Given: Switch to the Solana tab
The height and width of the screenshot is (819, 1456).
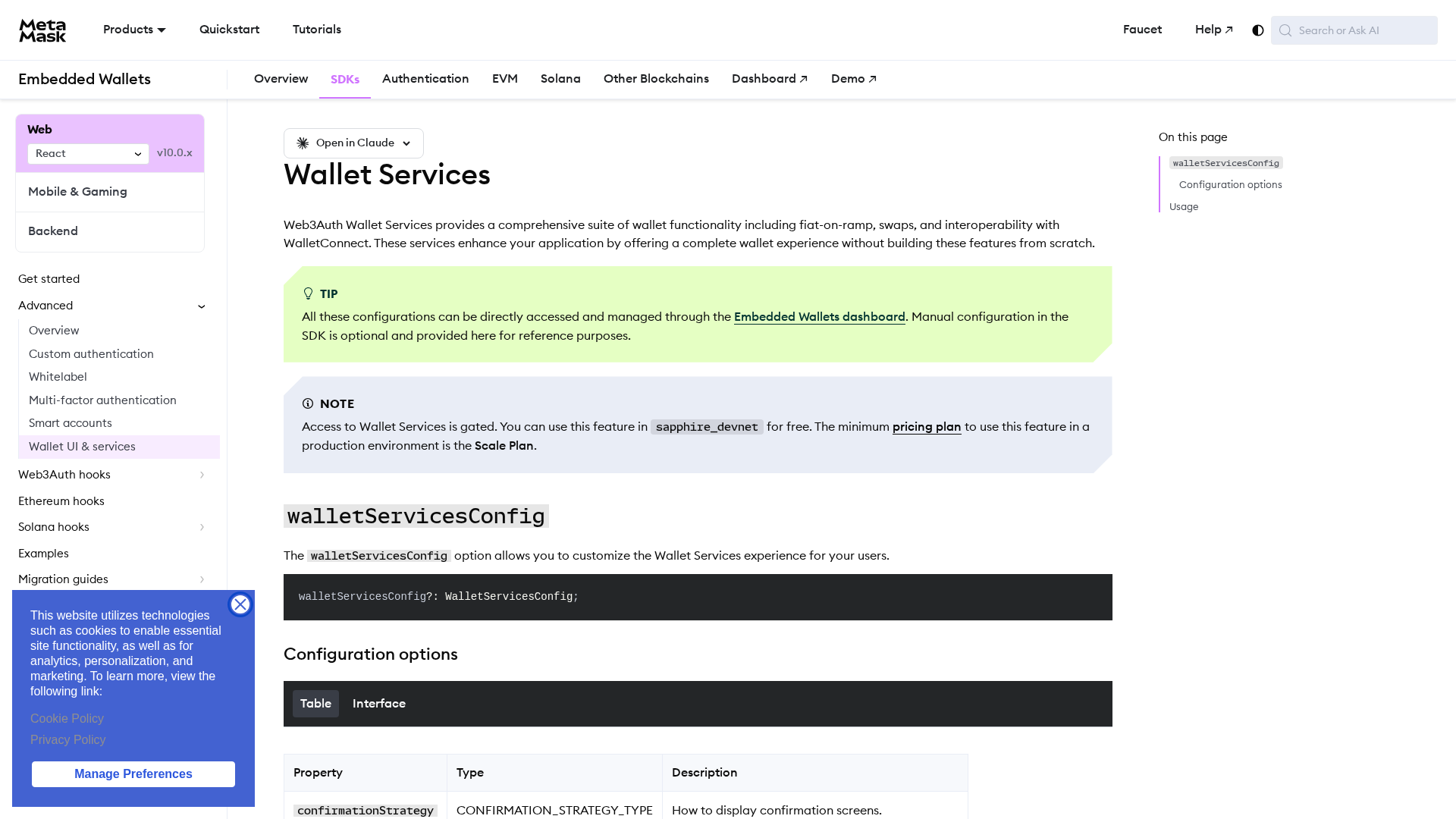Looking at the screenshot, I should click(x=560, y=79).
